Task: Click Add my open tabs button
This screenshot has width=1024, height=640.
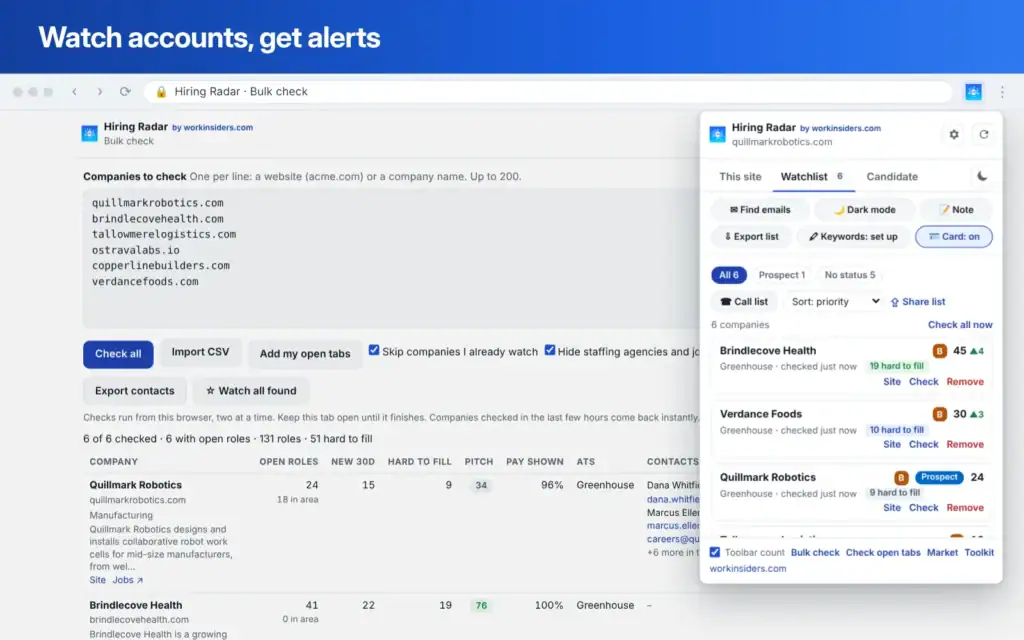Action: (305, 354)
